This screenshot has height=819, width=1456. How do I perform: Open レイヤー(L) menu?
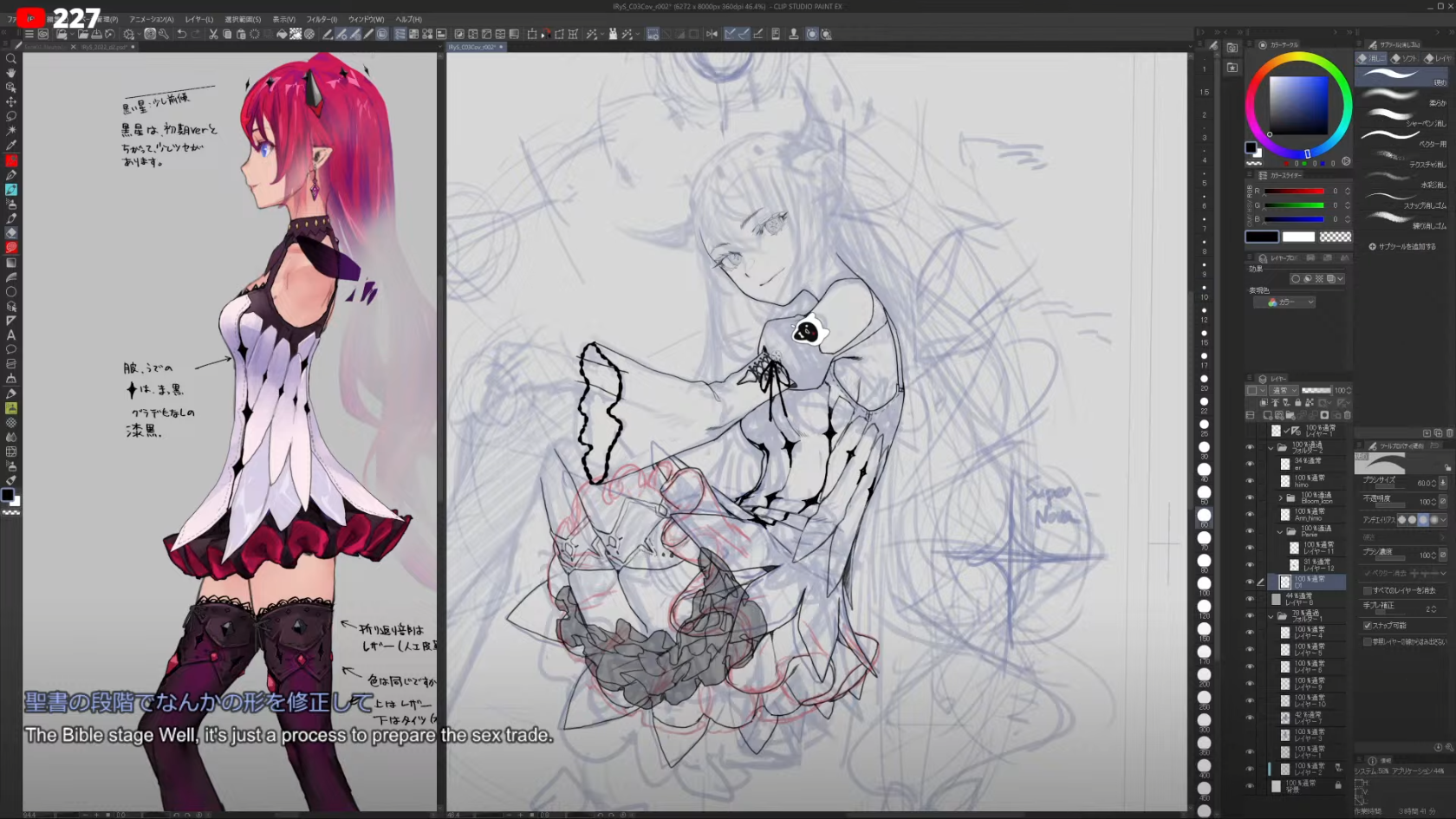198,19
